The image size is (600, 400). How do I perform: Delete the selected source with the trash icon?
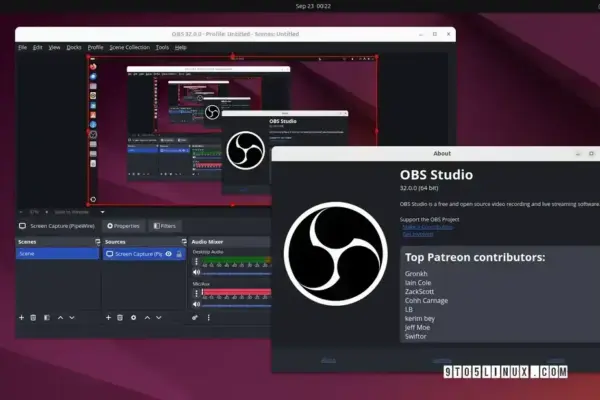(x=120, y=318)
